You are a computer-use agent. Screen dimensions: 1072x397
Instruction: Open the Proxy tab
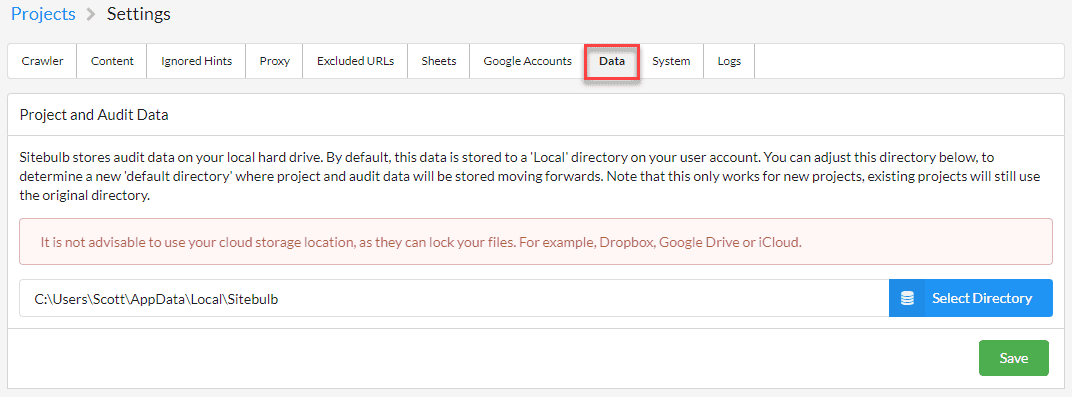(x=275, y=61)
